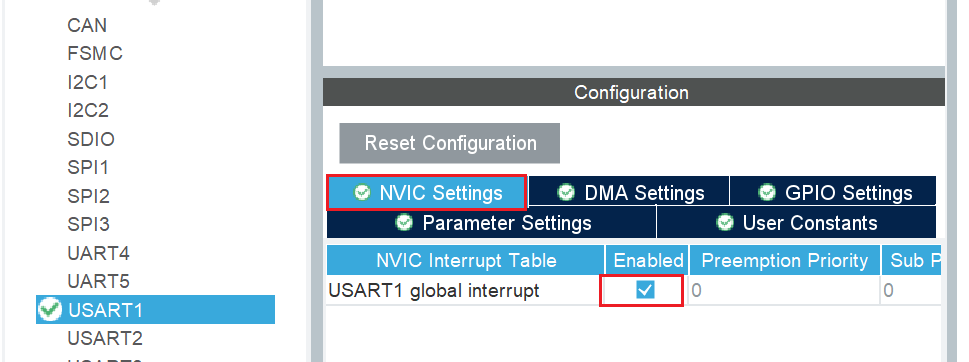Show the Parameter Settings tab
969x362 pixels.
[x=491, y=222]
